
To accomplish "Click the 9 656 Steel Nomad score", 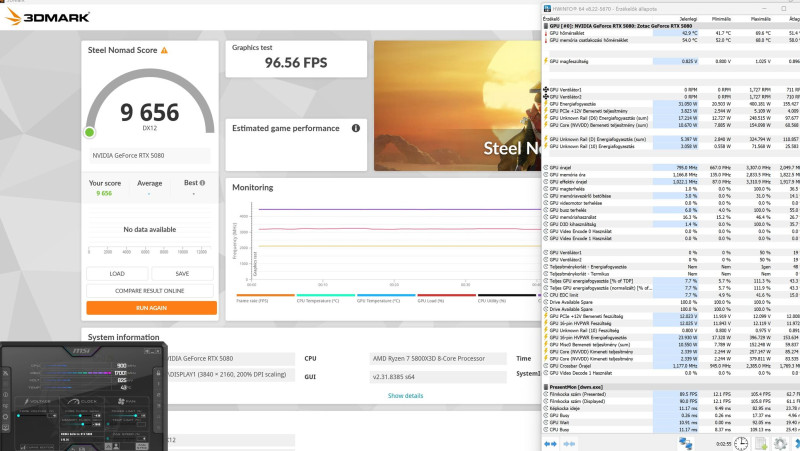I will (149, 112).
